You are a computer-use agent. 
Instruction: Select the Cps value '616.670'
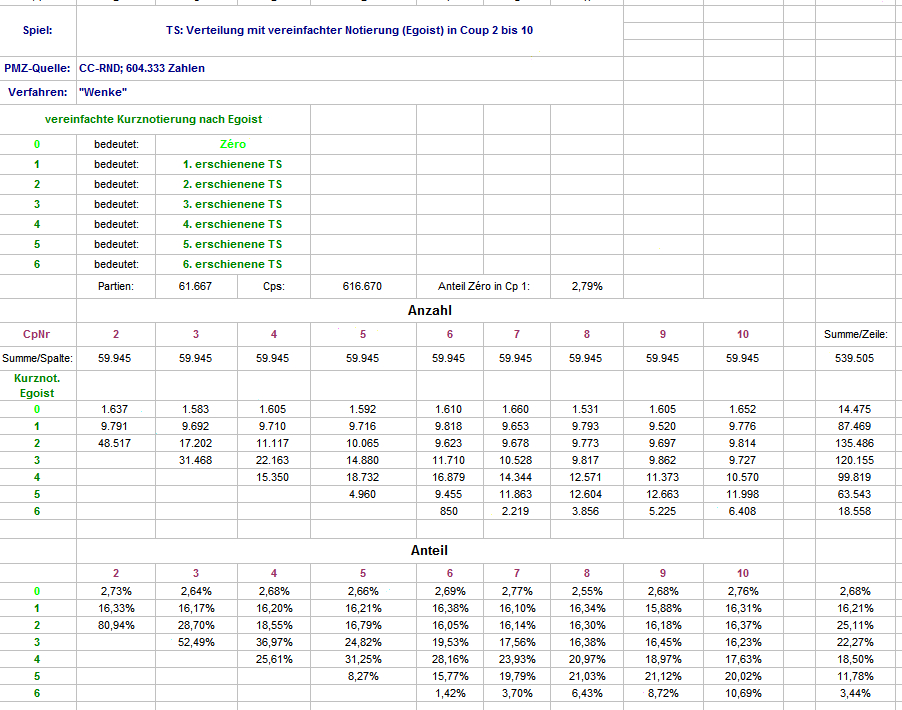pos(362,286)
